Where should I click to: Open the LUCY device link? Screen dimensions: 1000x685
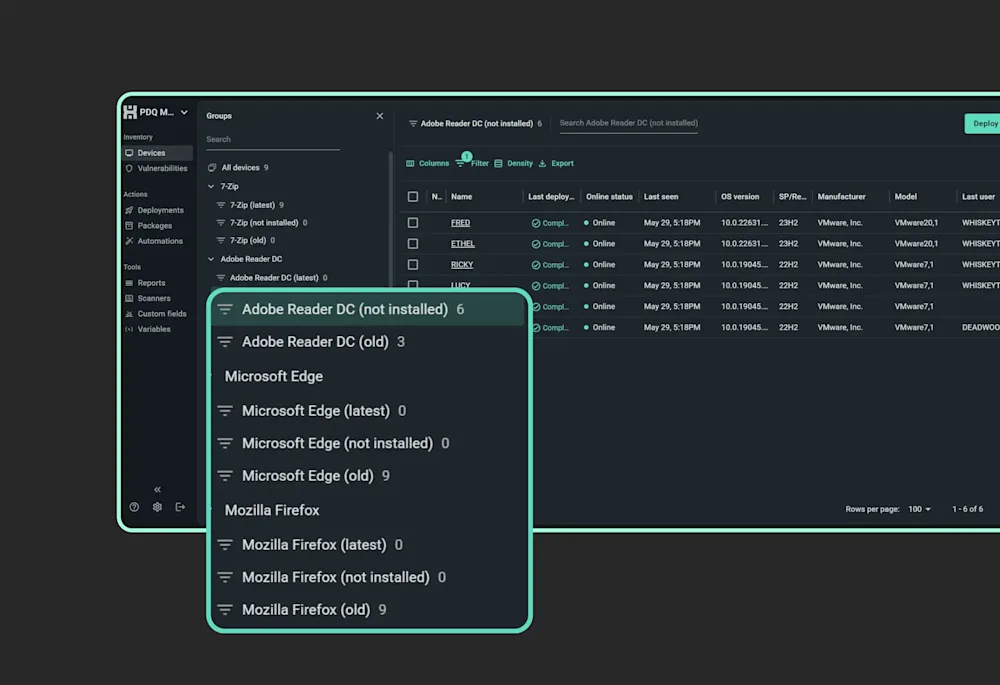coord(460,286)
